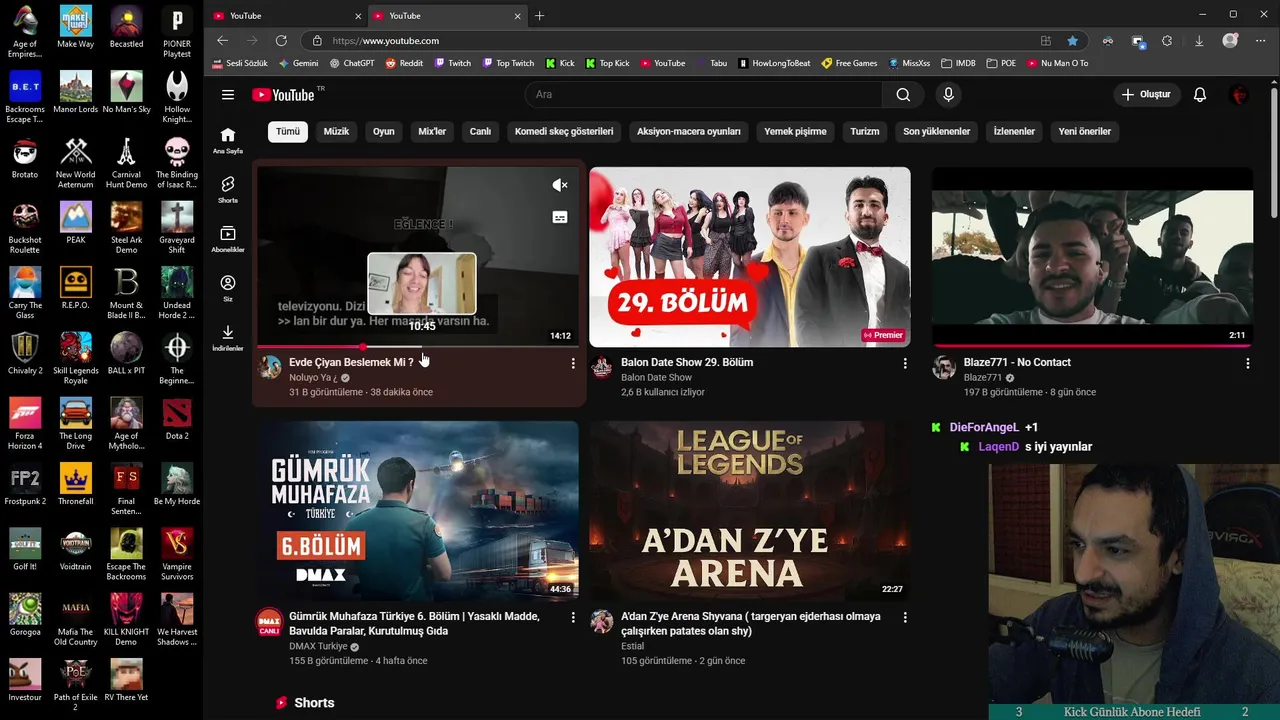
Task: Open the Kick bookmark
Action: point(560,63)
